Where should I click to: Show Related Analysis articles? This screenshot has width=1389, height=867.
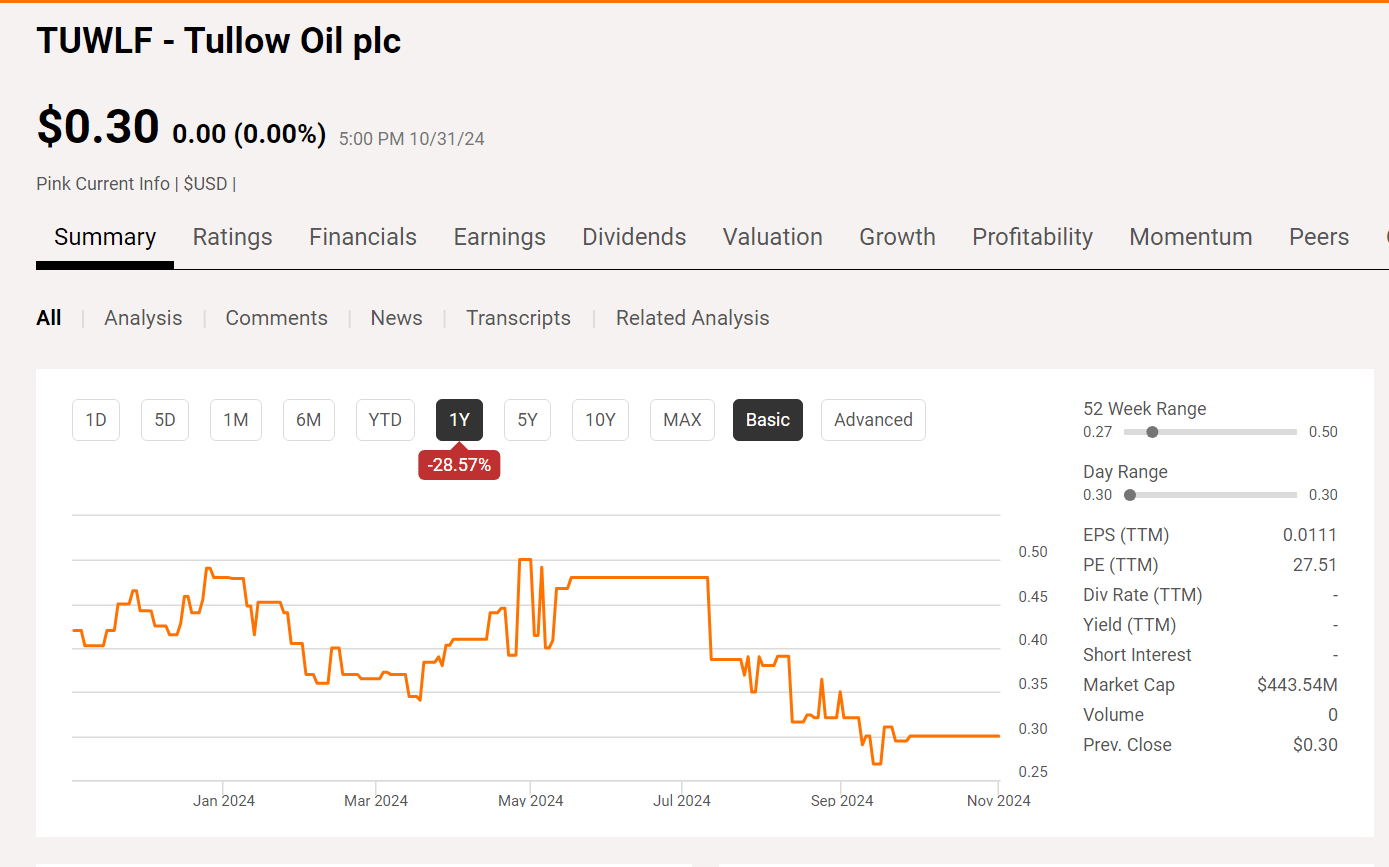pyautogui.click(x=692, y=318)
